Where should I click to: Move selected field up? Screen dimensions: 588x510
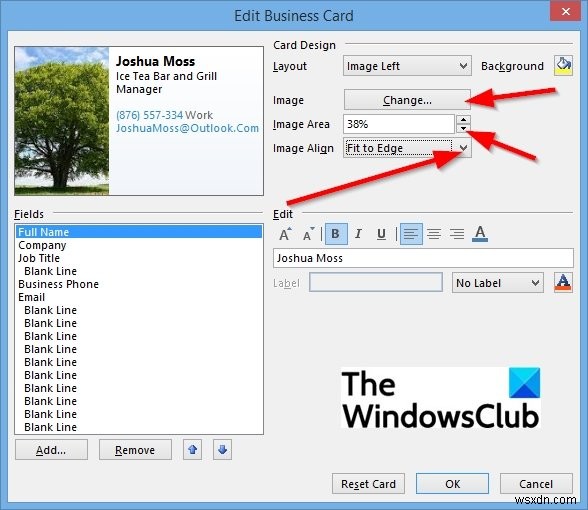point(192,449)
